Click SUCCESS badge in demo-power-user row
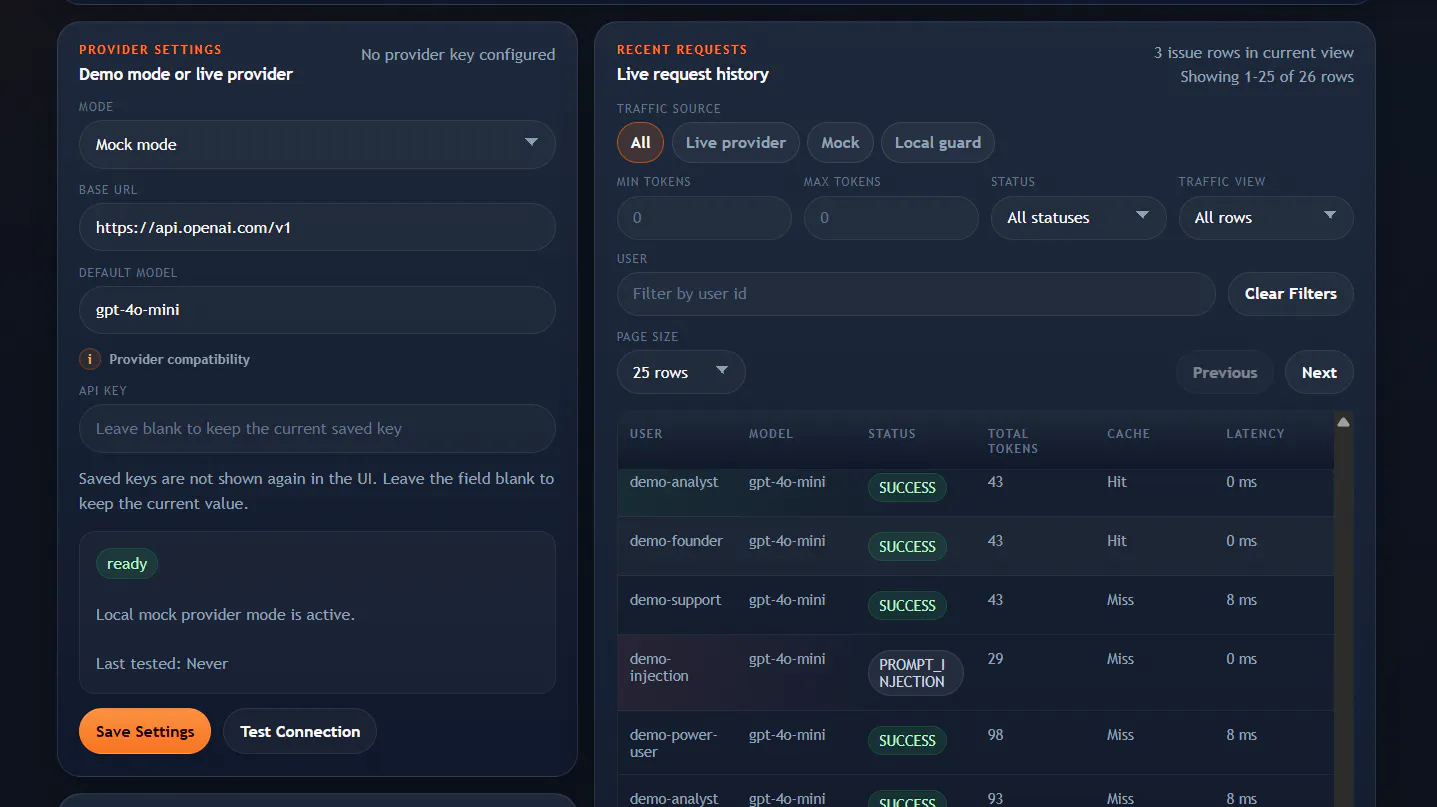1437x807 pixels. click(907, 740)
